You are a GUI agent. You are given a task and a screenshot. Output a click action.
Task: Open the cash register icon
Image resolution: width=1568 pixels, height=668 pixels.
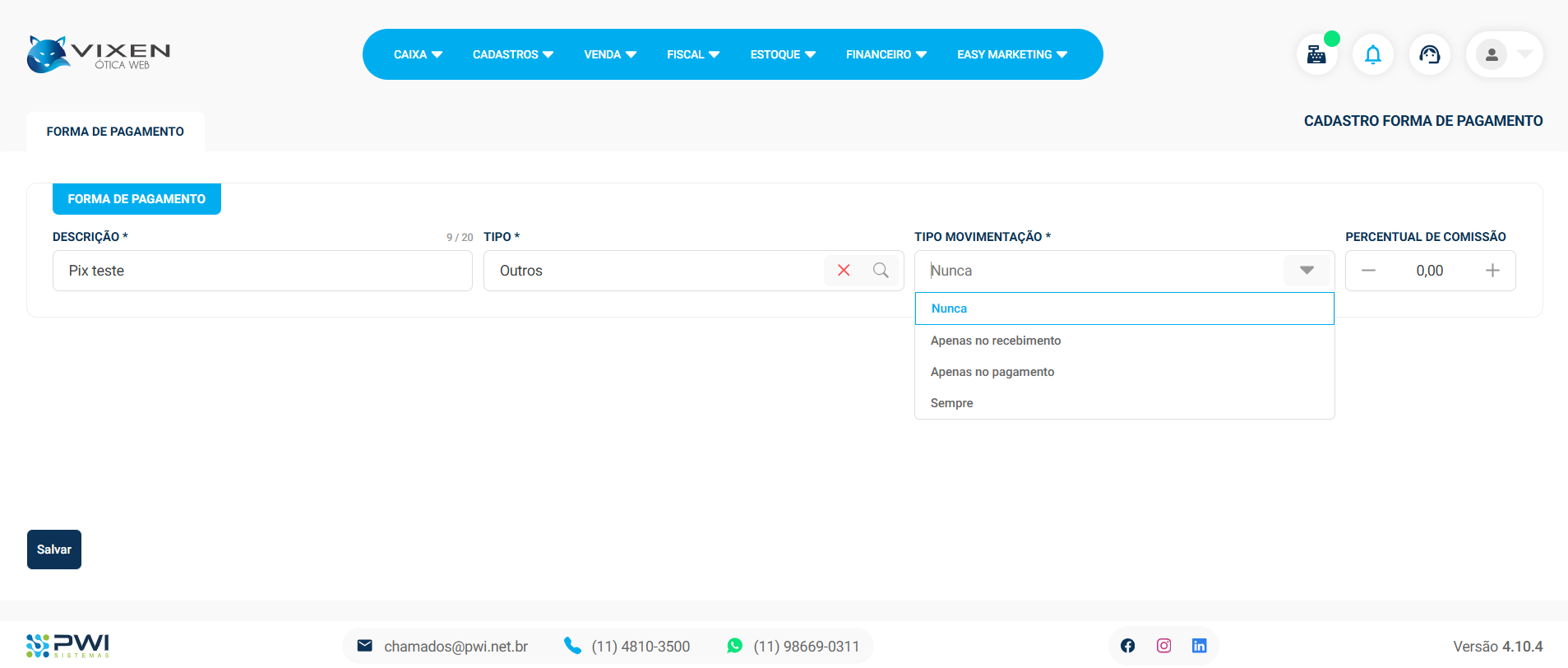pyautogui.click(x=1316, y=55)
